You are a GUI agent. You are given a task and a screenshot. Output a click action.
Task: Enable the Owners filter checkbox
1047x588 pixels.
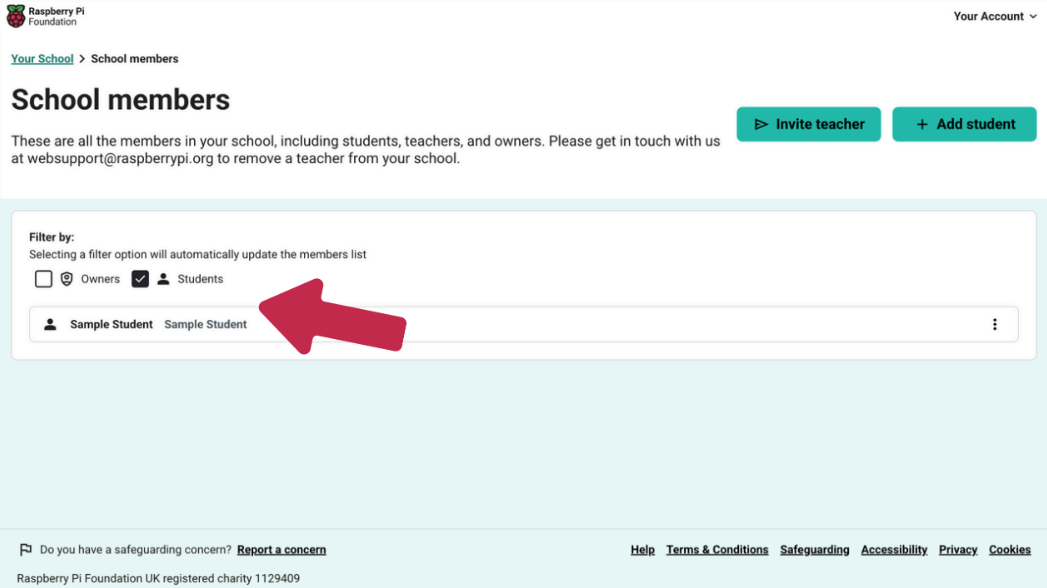43,279
